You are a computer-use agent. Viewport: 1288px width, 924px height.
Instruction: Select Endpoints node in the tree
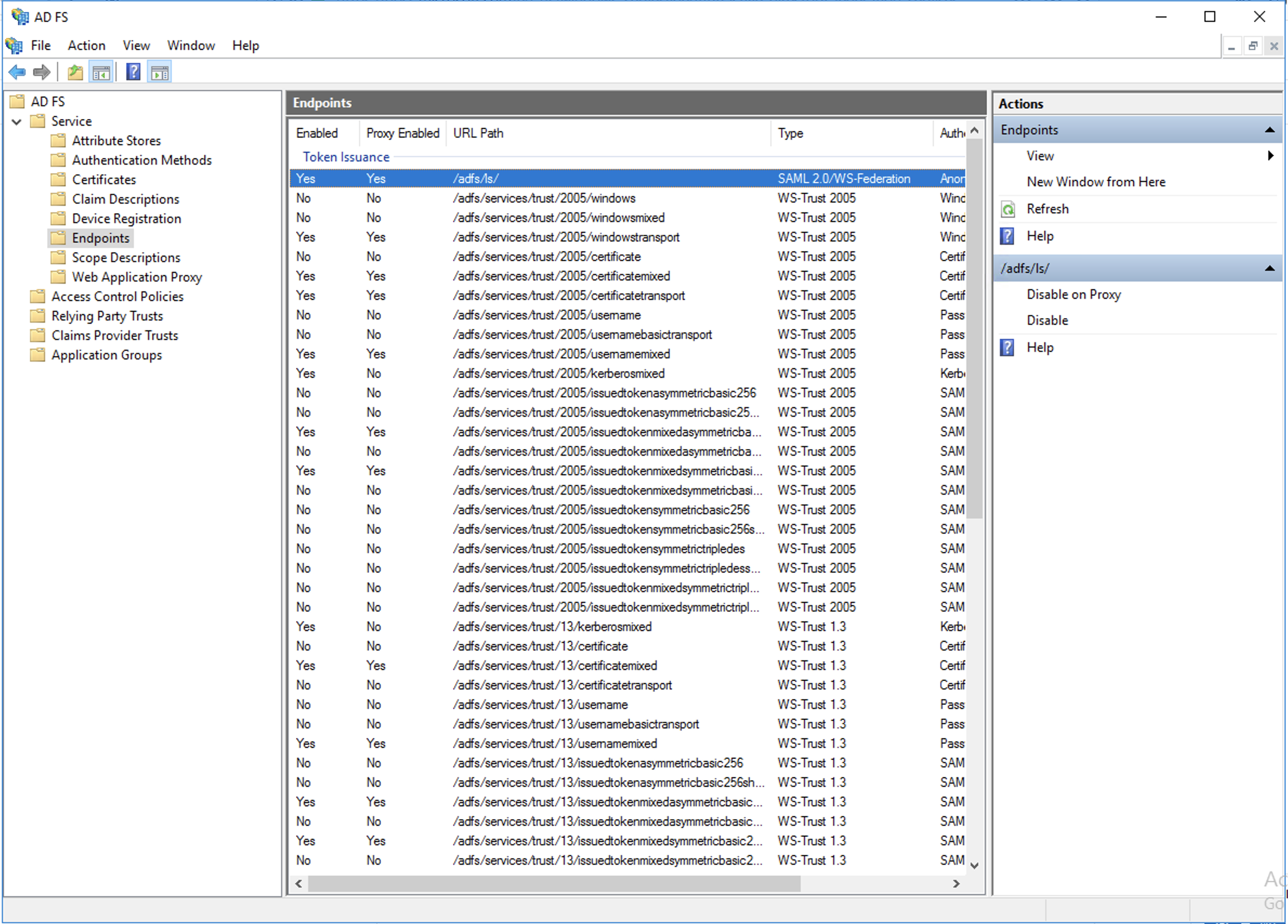(101, 238)
